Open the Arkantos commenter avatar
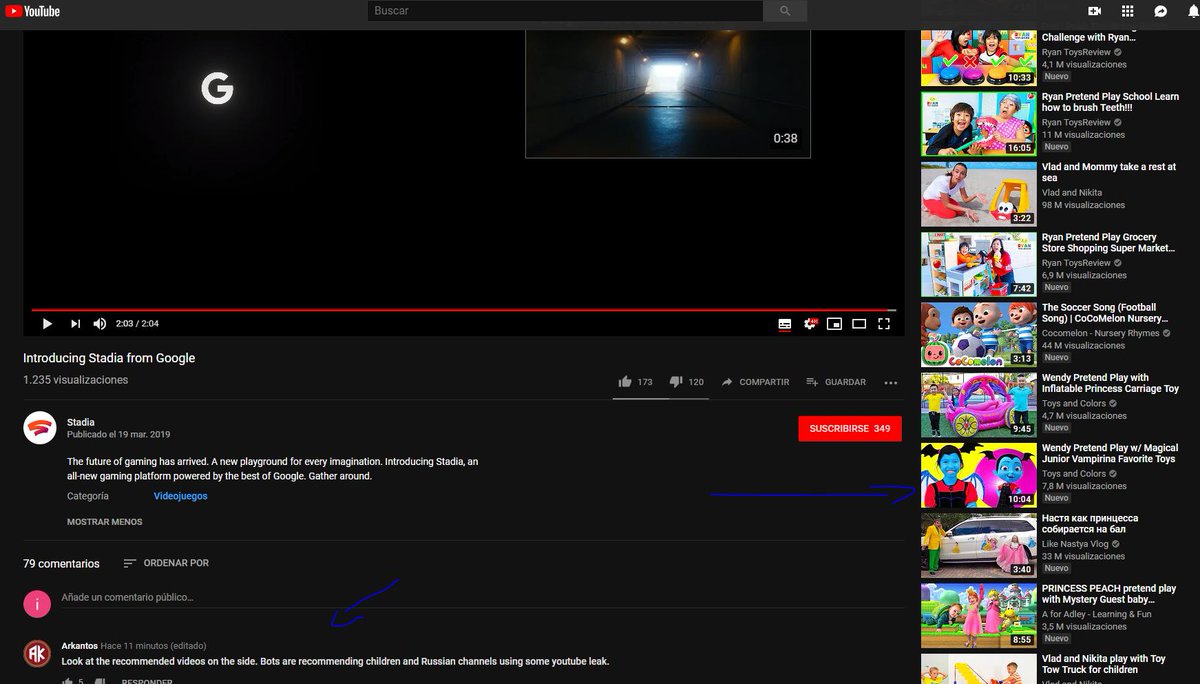Screen dimensions: 1200x684 tap(37, 654)
